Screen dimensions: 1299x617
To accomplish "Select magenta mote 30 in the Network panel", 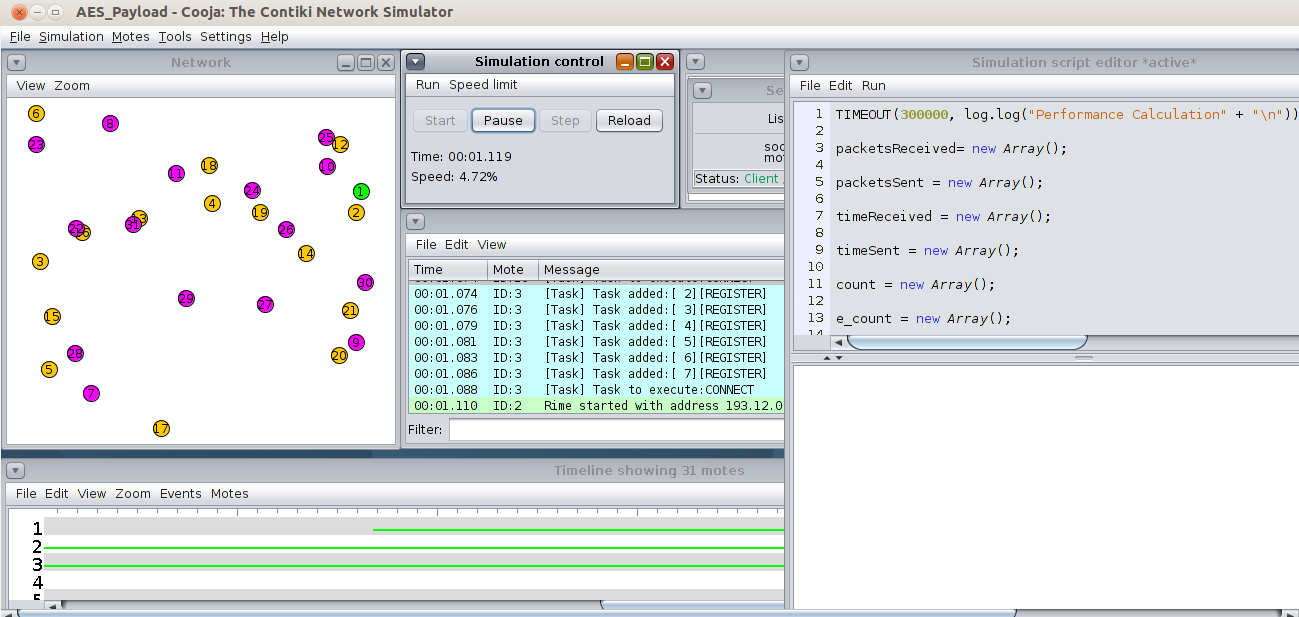I will [365, 282].
